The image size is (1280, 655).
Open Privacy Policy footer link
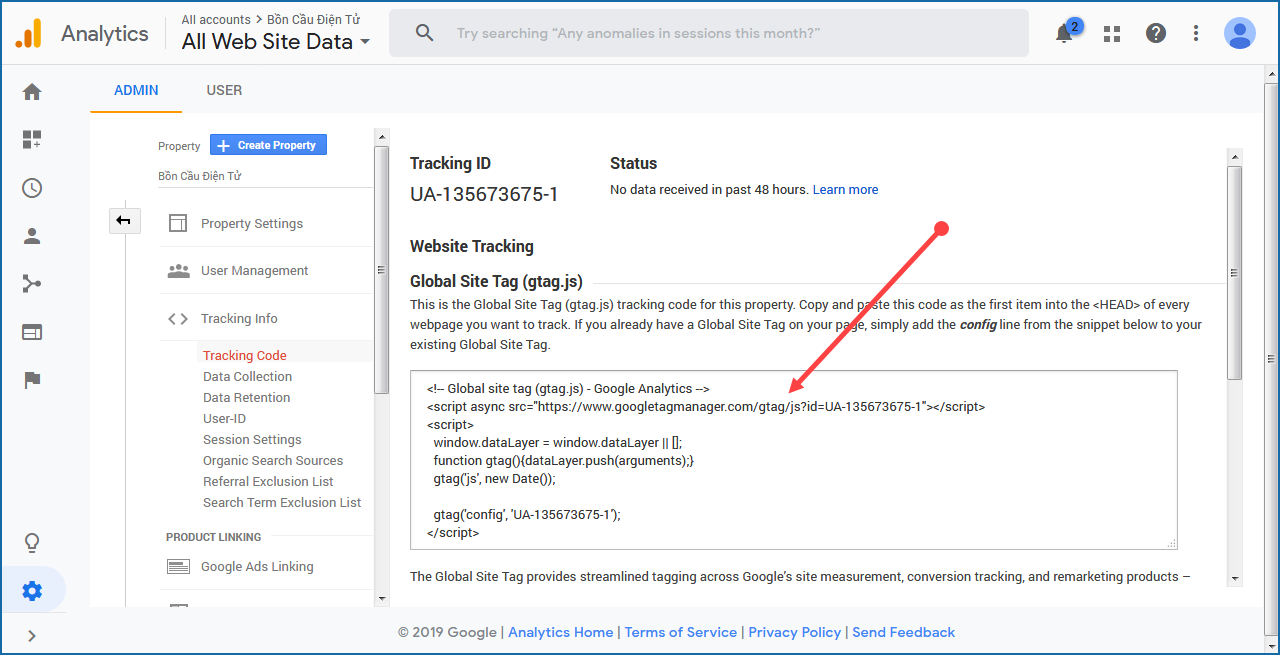tap(795, 632)
